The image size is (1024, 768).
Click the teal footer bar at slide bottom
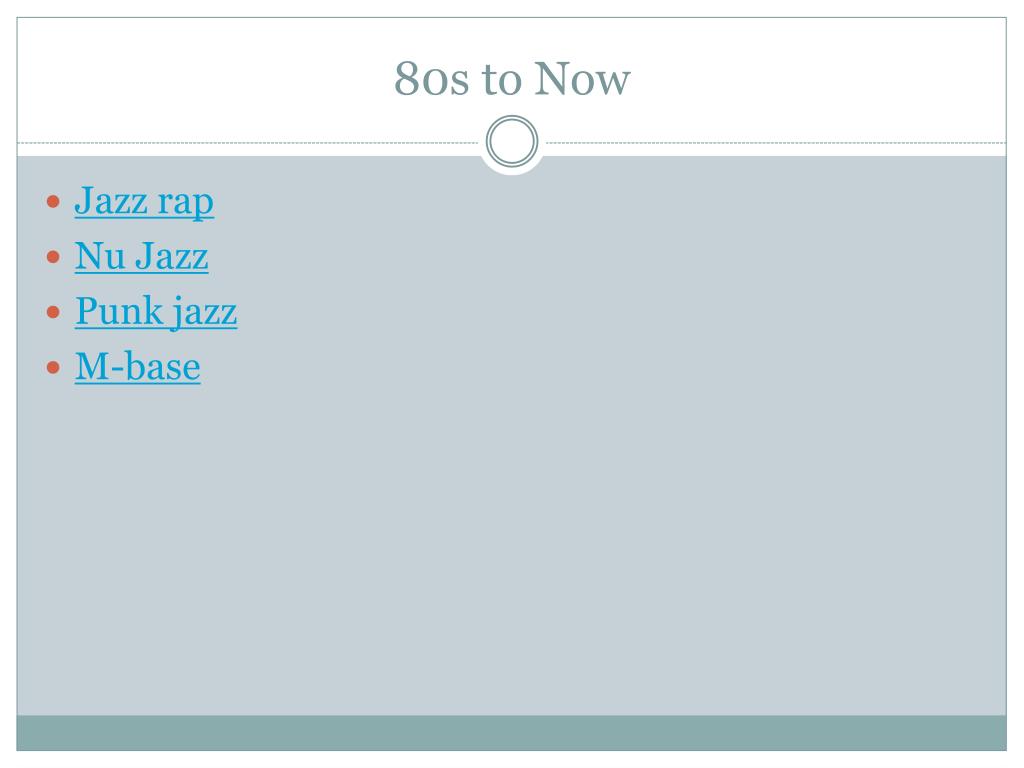coord(511,733)
